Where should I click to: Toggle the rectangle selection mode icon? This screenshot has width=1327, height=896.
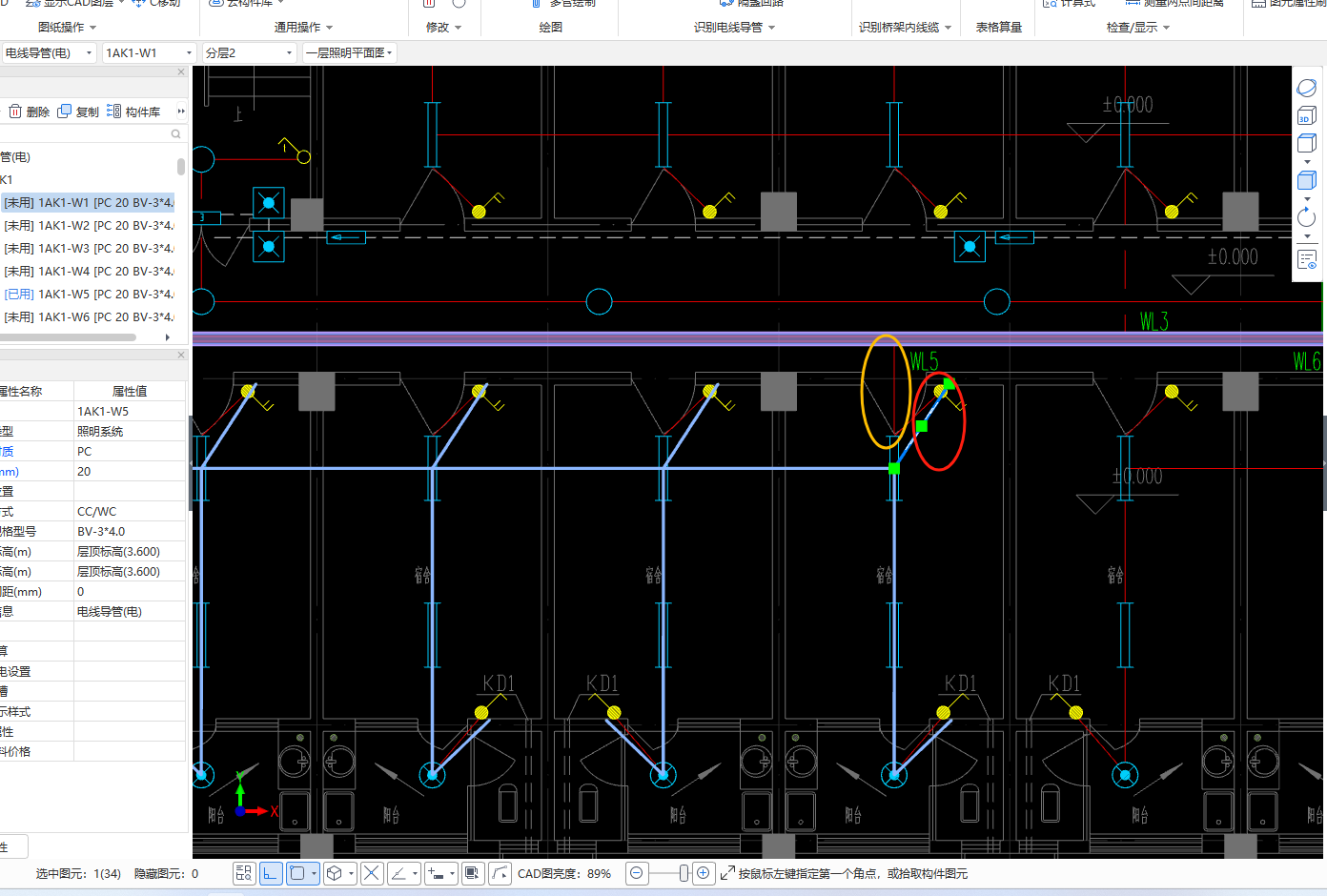click(297, 873)
